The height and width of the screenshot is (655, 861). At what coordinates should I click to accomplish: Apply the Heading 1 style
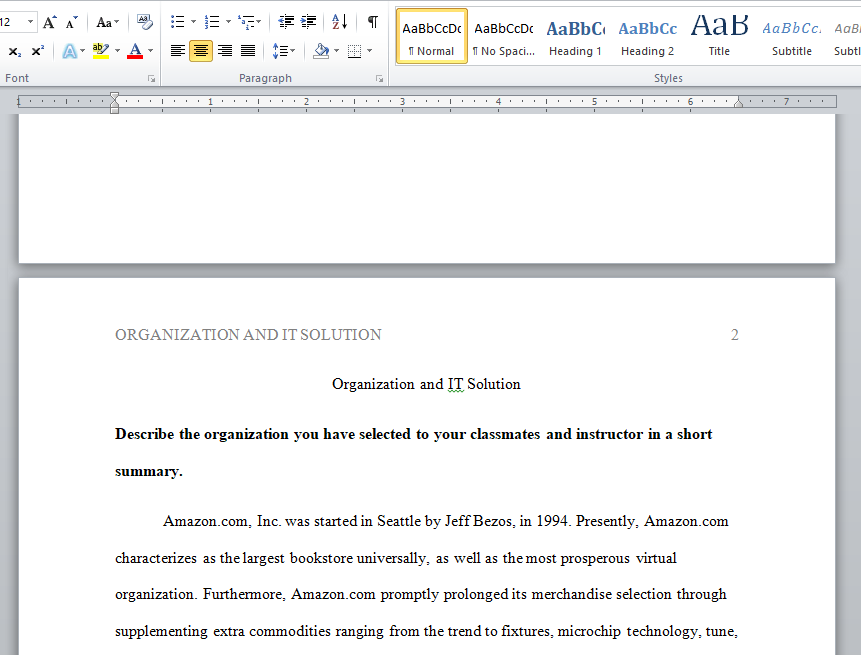[575, 37]
